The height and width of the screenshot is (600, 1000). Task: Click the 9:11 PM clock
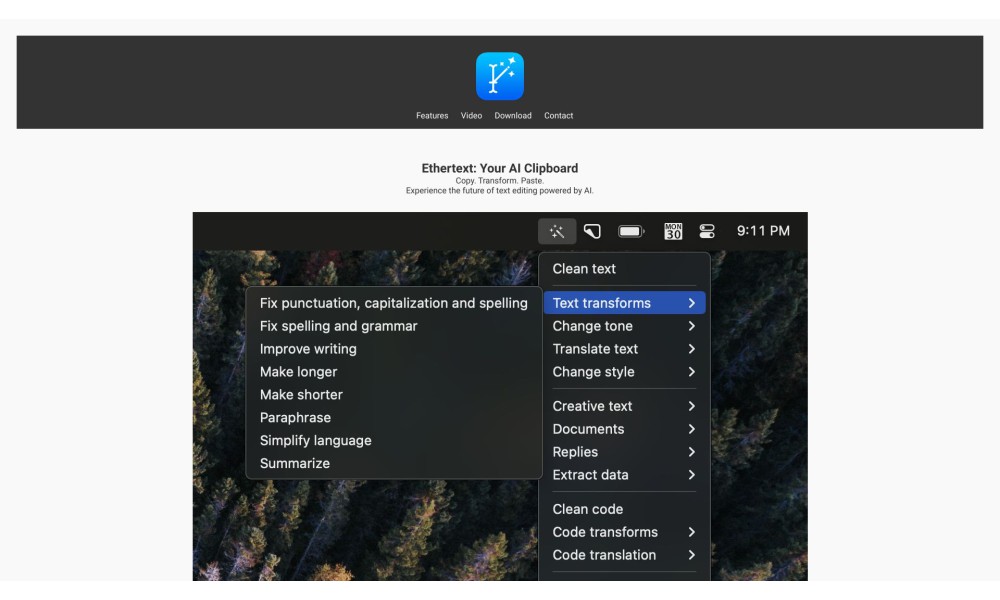763,231
